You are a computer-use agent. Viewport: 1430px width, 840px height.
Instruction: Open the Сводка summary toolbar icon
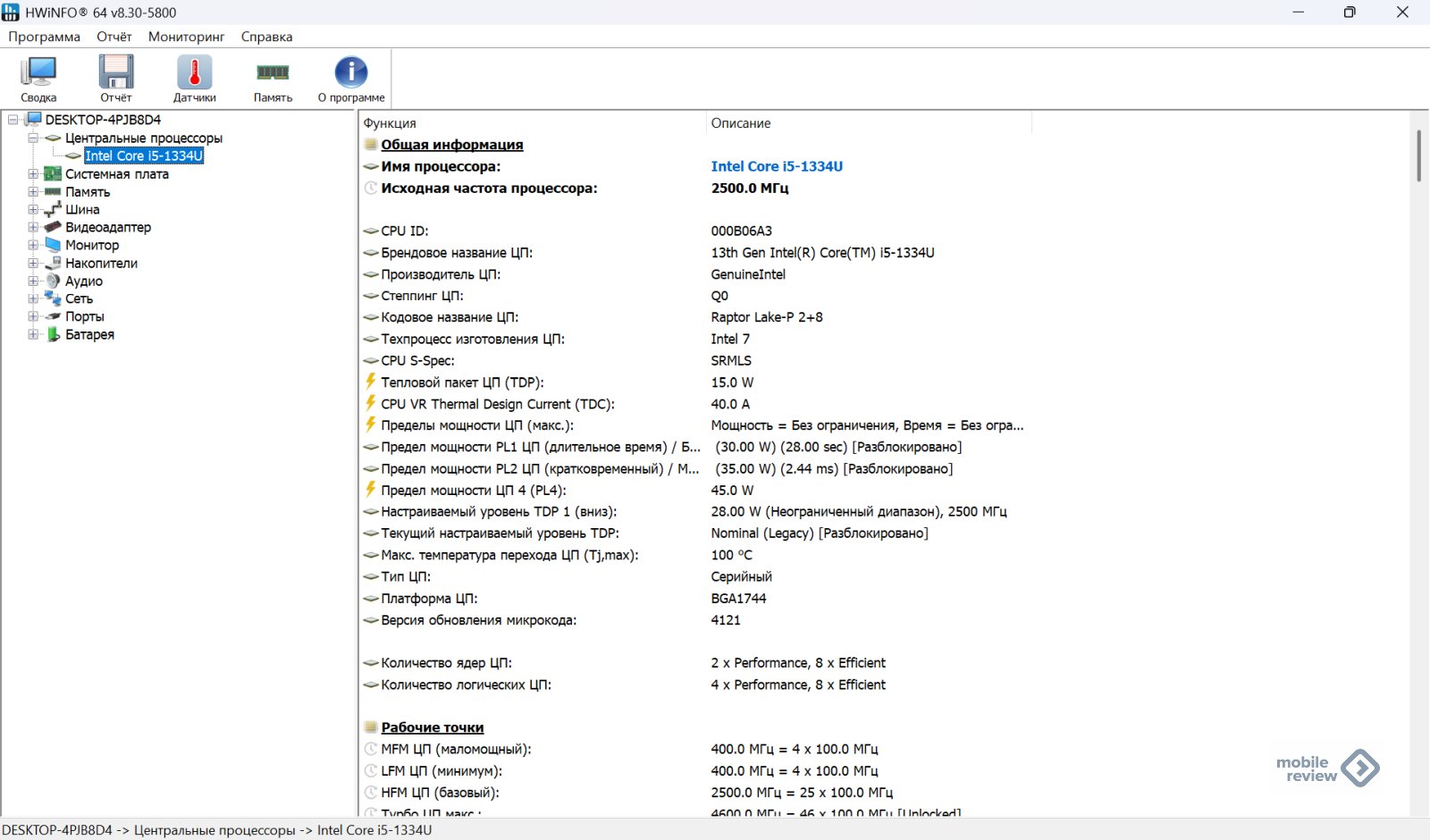pos(38,79)
